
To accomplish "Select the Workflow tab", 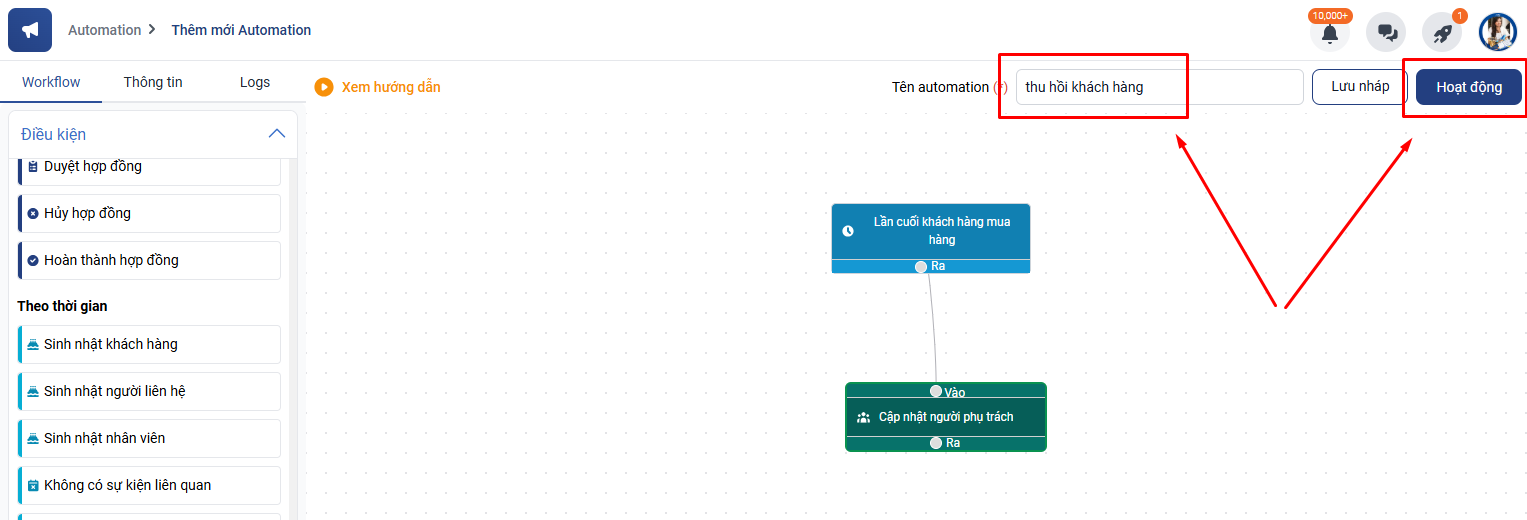I will click(51, 82).
